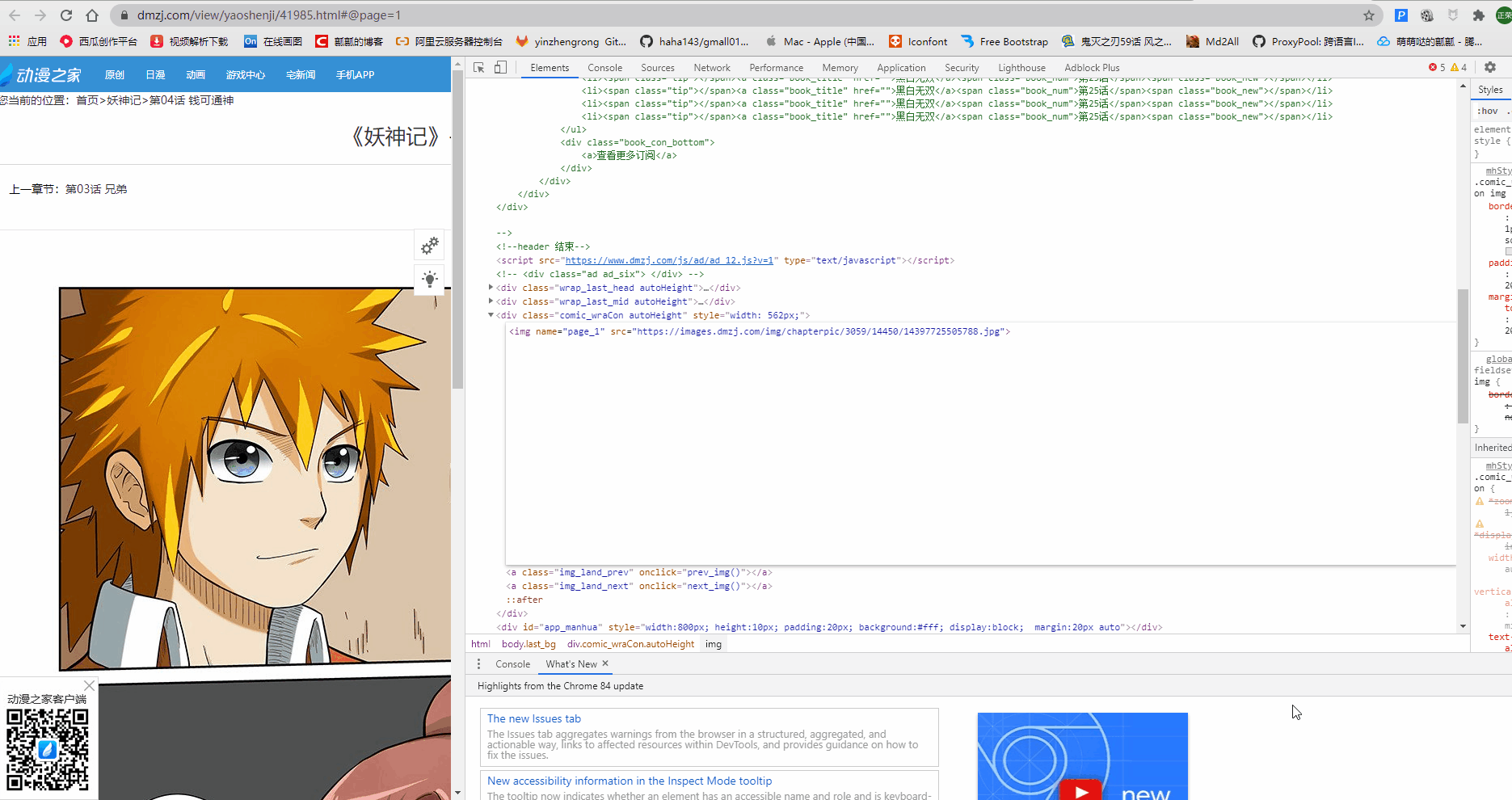Image resolution: width=1512 pixels, height=800 pixels.
Task: Switch to the Elements tab
Action: point(550,68)
